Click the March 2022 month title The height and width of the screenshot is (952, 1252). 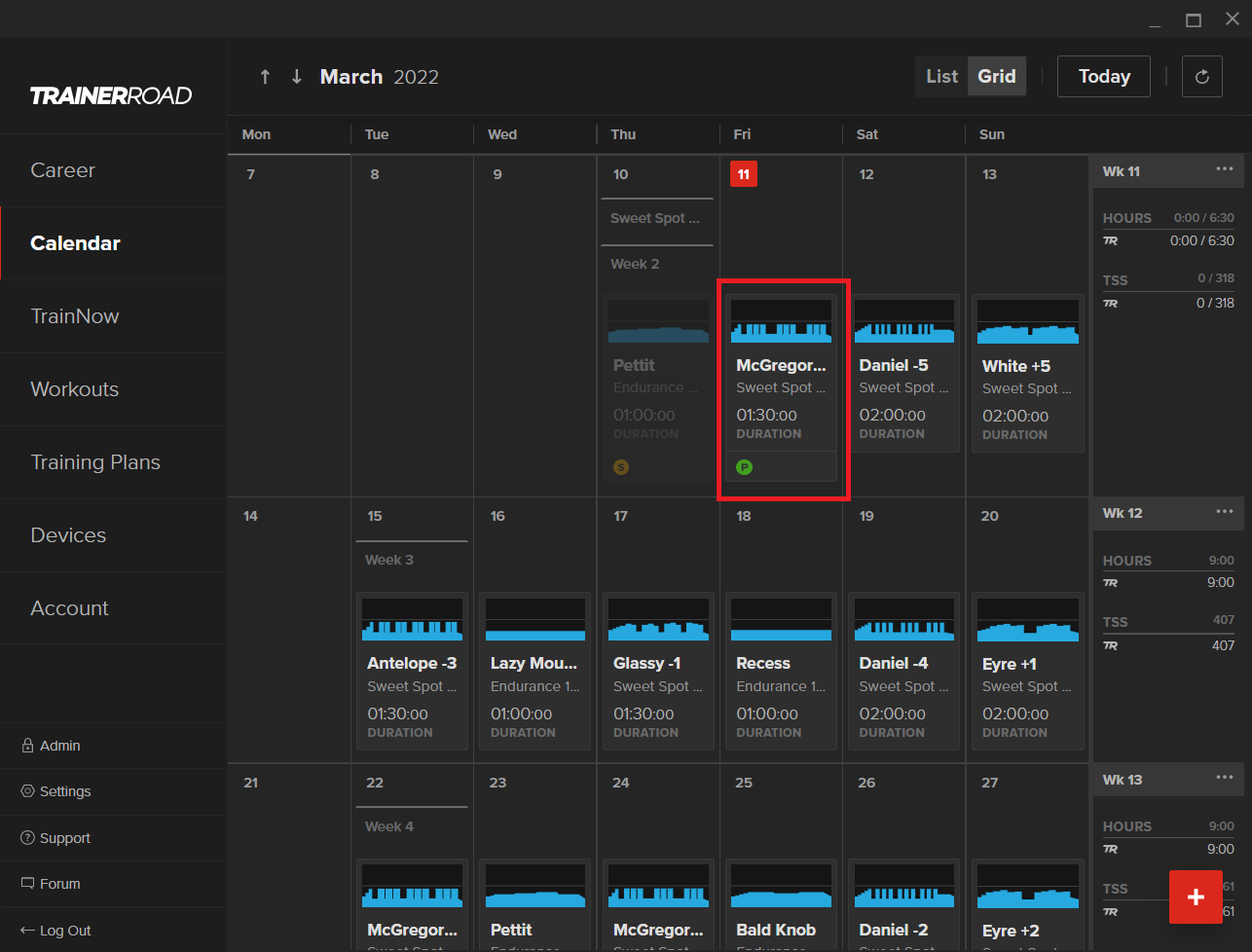coord(380,77)
